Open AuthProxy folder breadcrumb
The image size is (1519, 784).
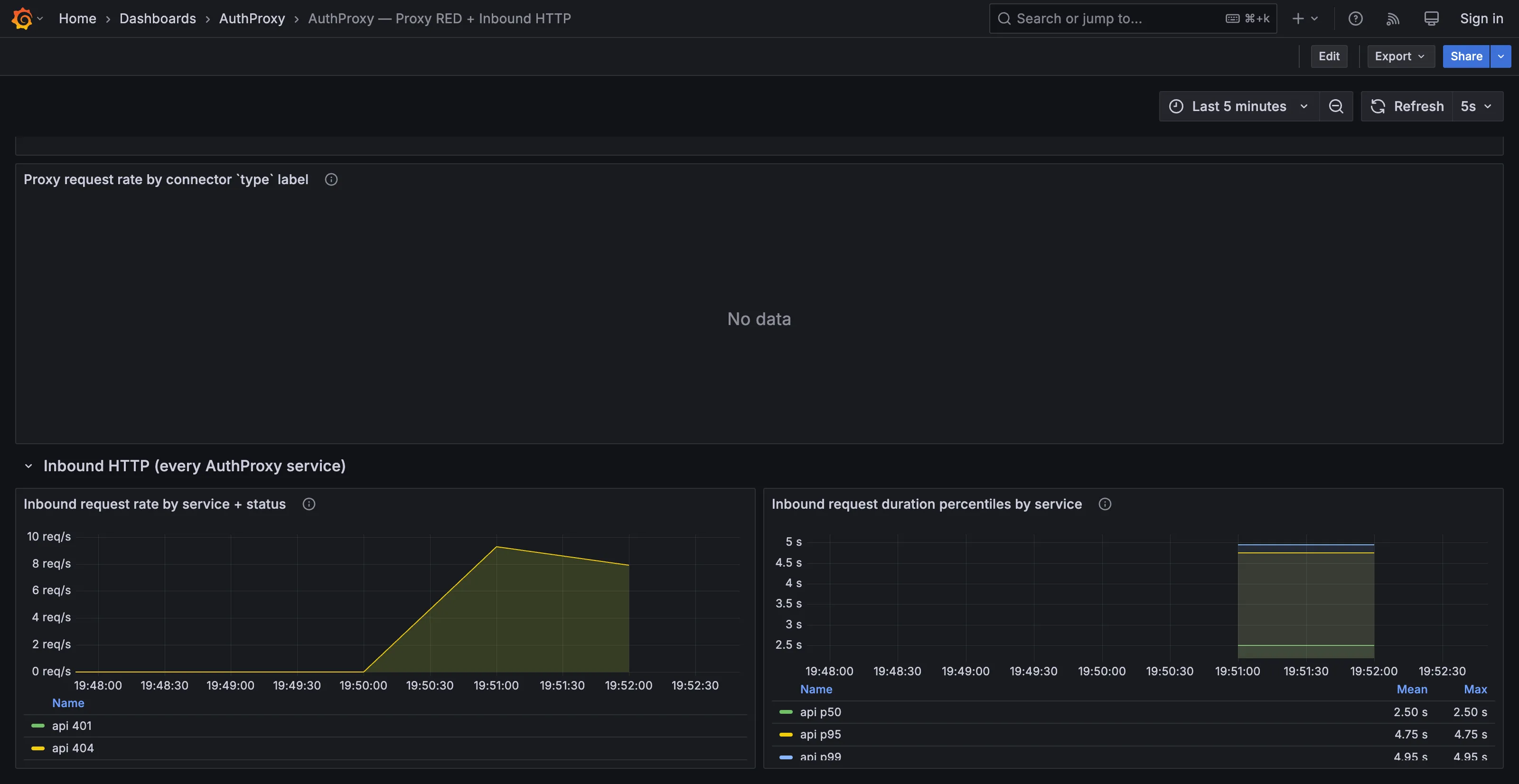[x=252, y=19]
